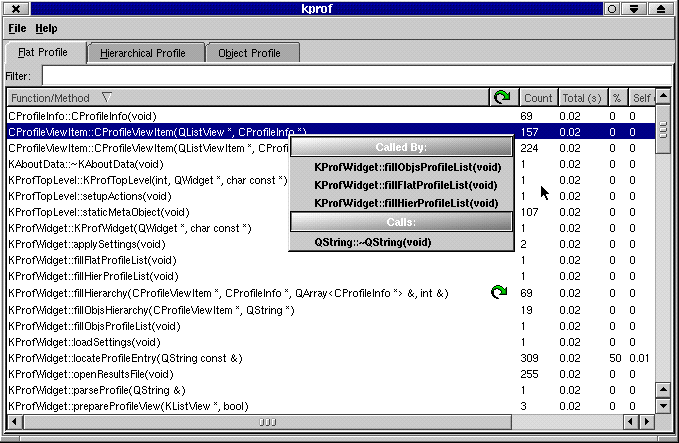Click the vertical scrollbar up arrow at top

click(663, 96)
